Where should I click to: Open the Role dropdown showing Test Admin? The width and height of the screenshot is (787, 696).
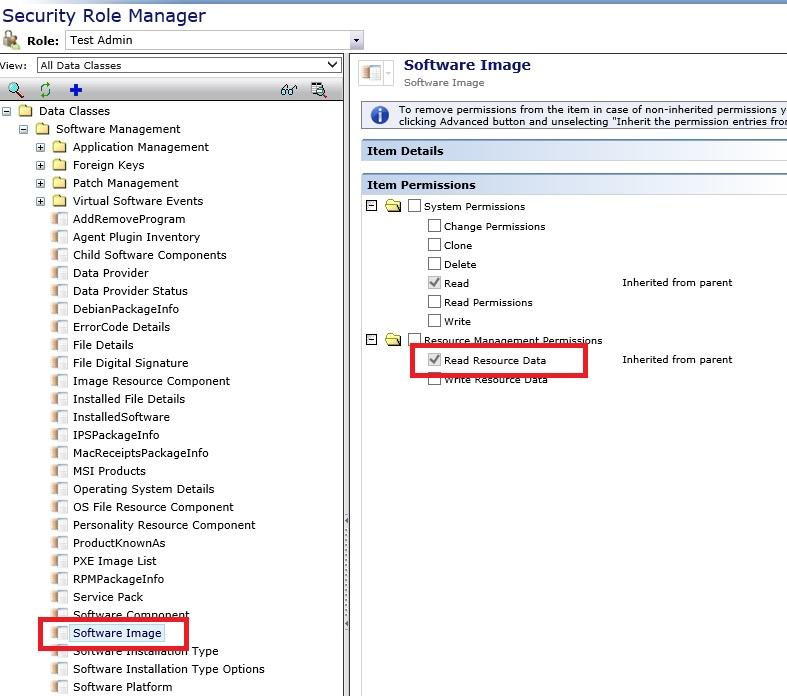click(x=356, y=40)
